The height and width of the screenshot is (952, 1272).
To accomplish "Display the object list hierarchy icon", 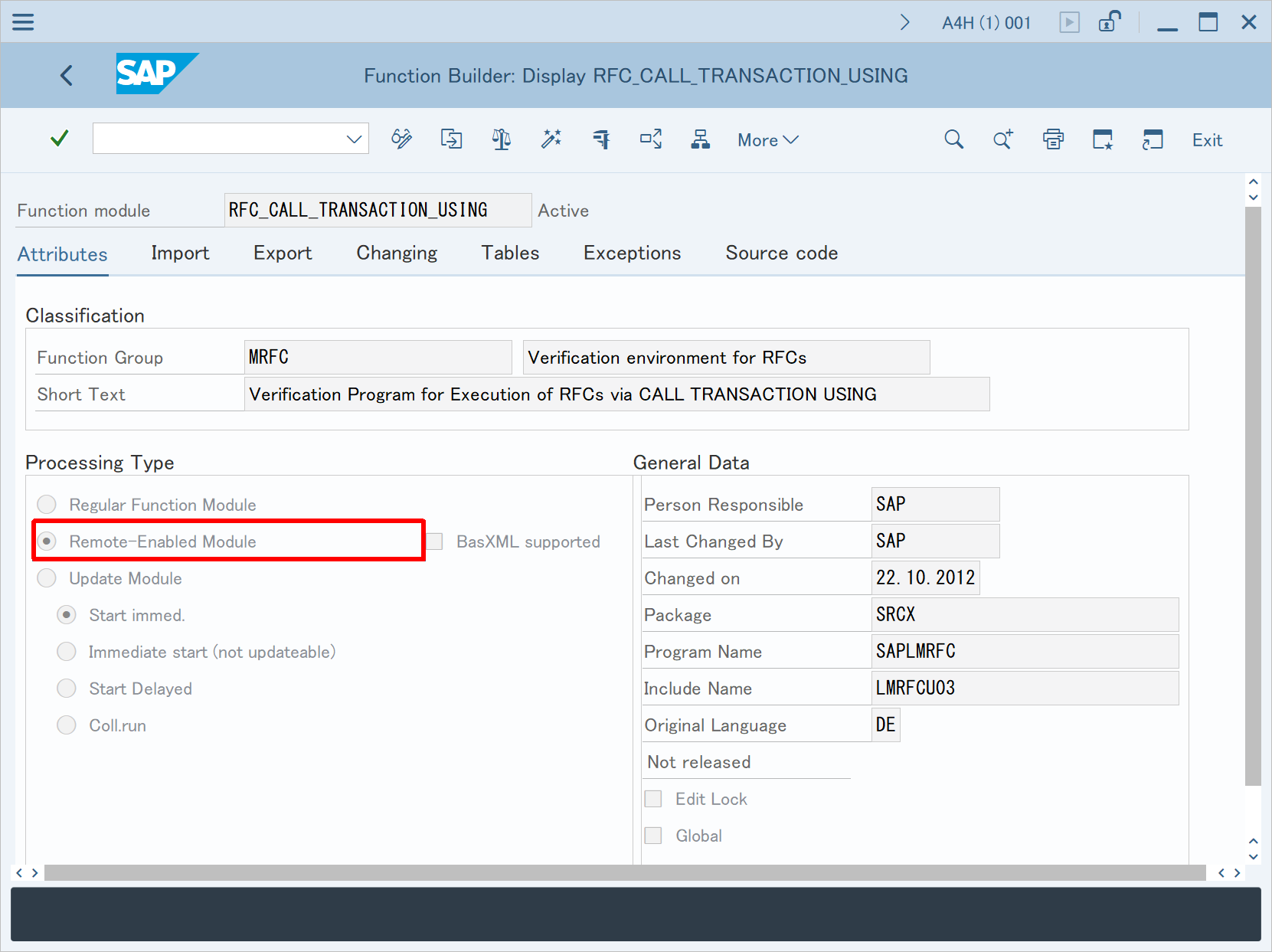I will coord(700,139).
